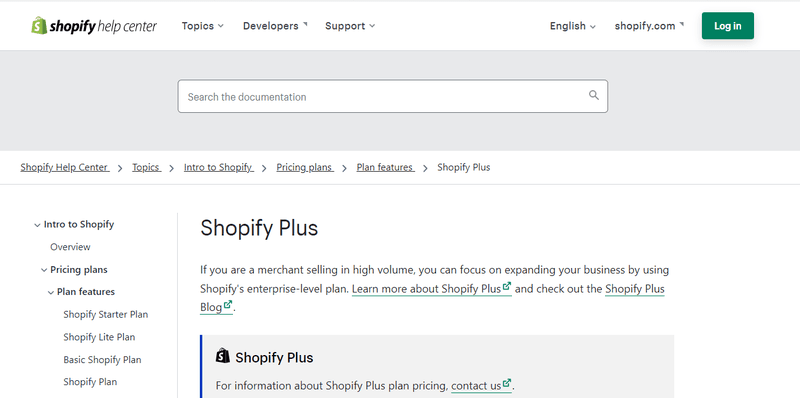Select Shopify Starter Plan in sidebar

click(x=106, y=314)
